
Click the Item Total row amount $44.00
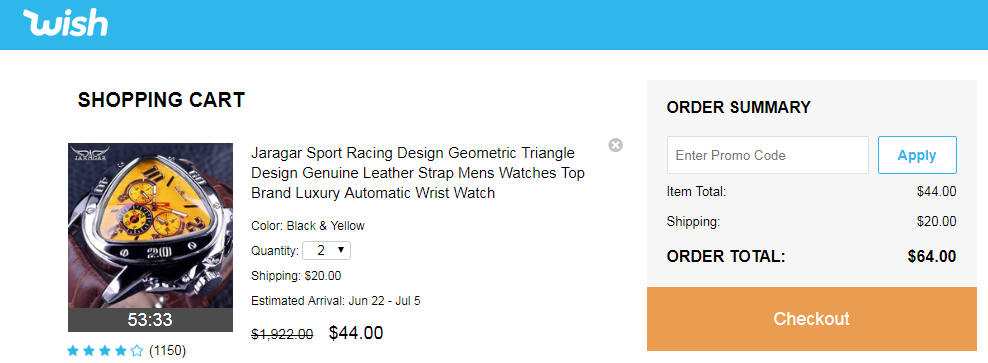[x=937, y=192]
